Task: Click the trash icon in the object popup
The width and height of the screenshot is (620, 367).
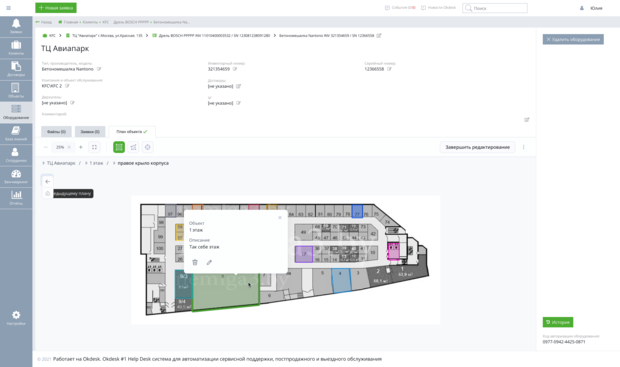Action: coord(195,262)
